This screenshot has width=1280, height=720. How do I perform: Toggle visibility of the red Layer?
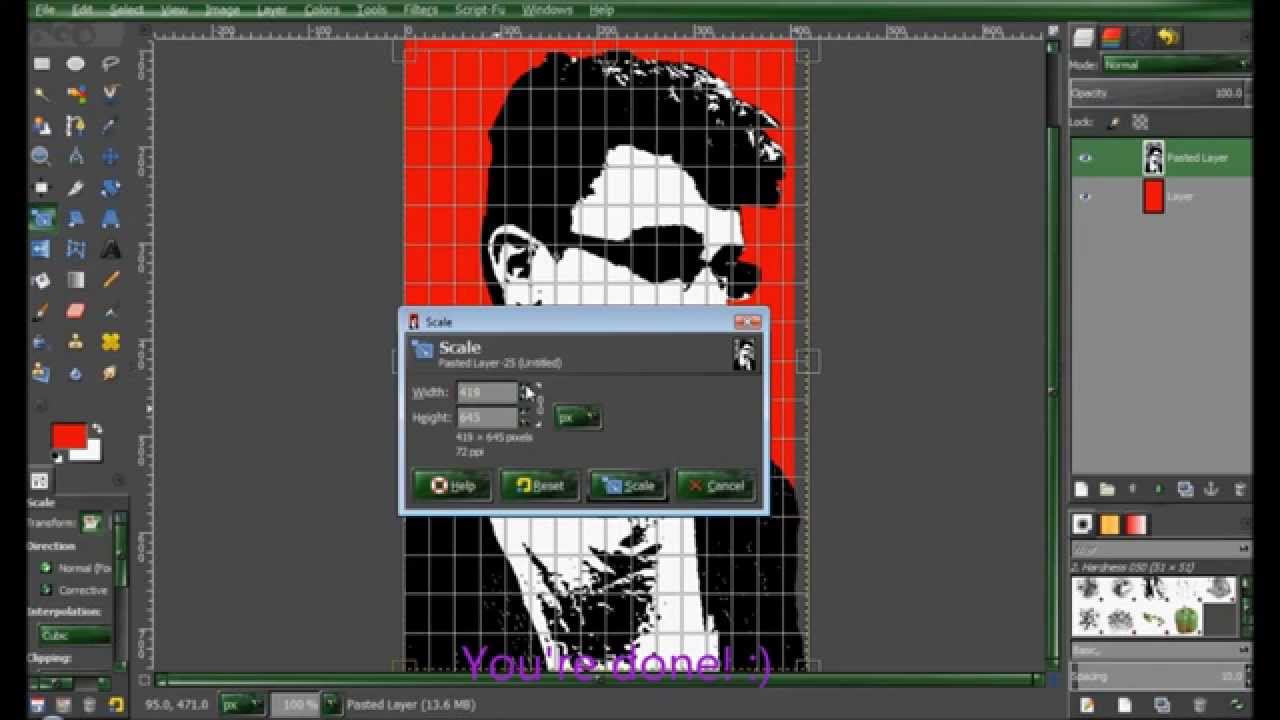[1085, 197]
